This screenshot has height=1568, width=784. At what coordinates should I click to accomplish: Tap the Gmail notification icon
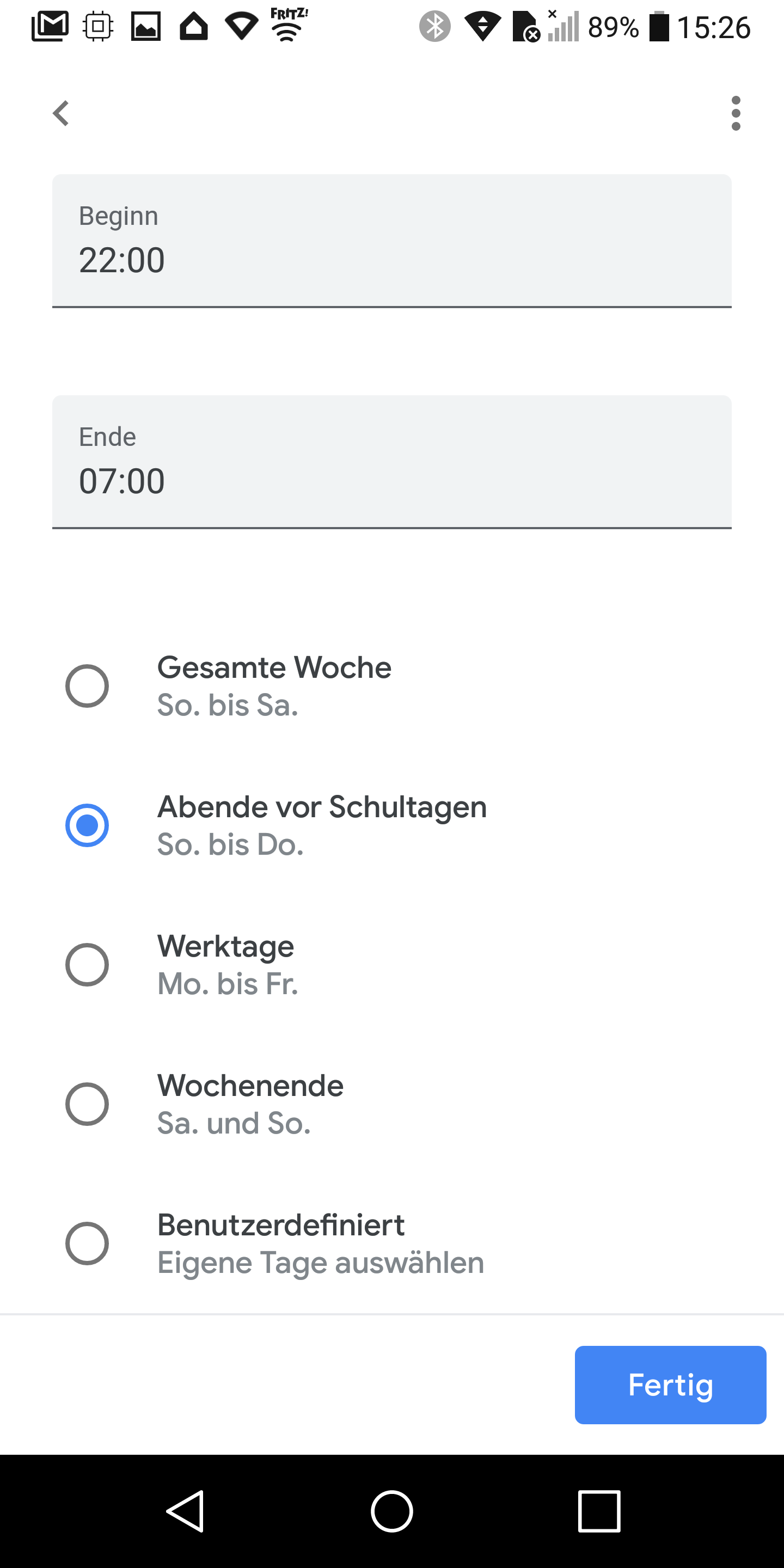pyautogui.click(x=50, y=27)
